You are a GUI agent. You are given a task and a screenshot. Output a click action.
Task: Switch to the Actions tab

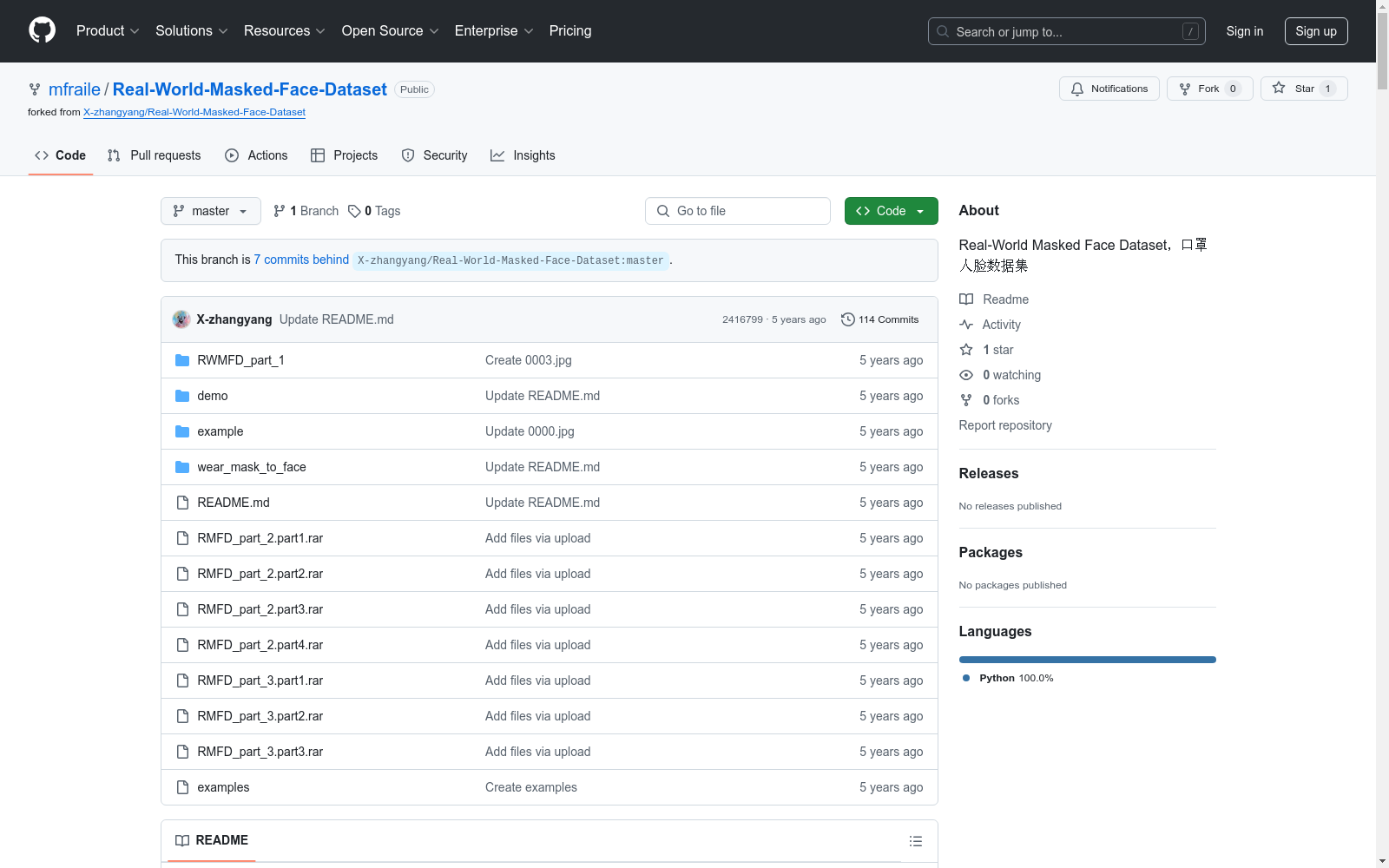pos(256,155)
